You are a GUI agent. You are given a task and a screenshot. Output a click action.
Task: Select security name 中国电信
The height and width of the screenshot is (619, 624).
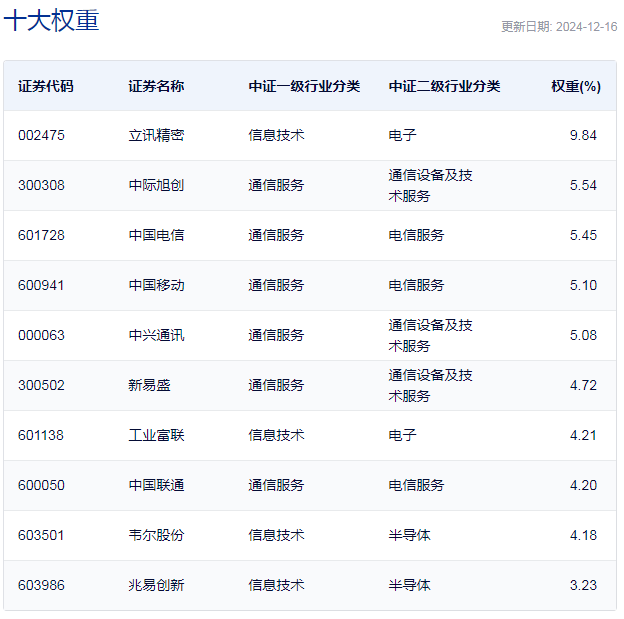[x=156, y=235]
